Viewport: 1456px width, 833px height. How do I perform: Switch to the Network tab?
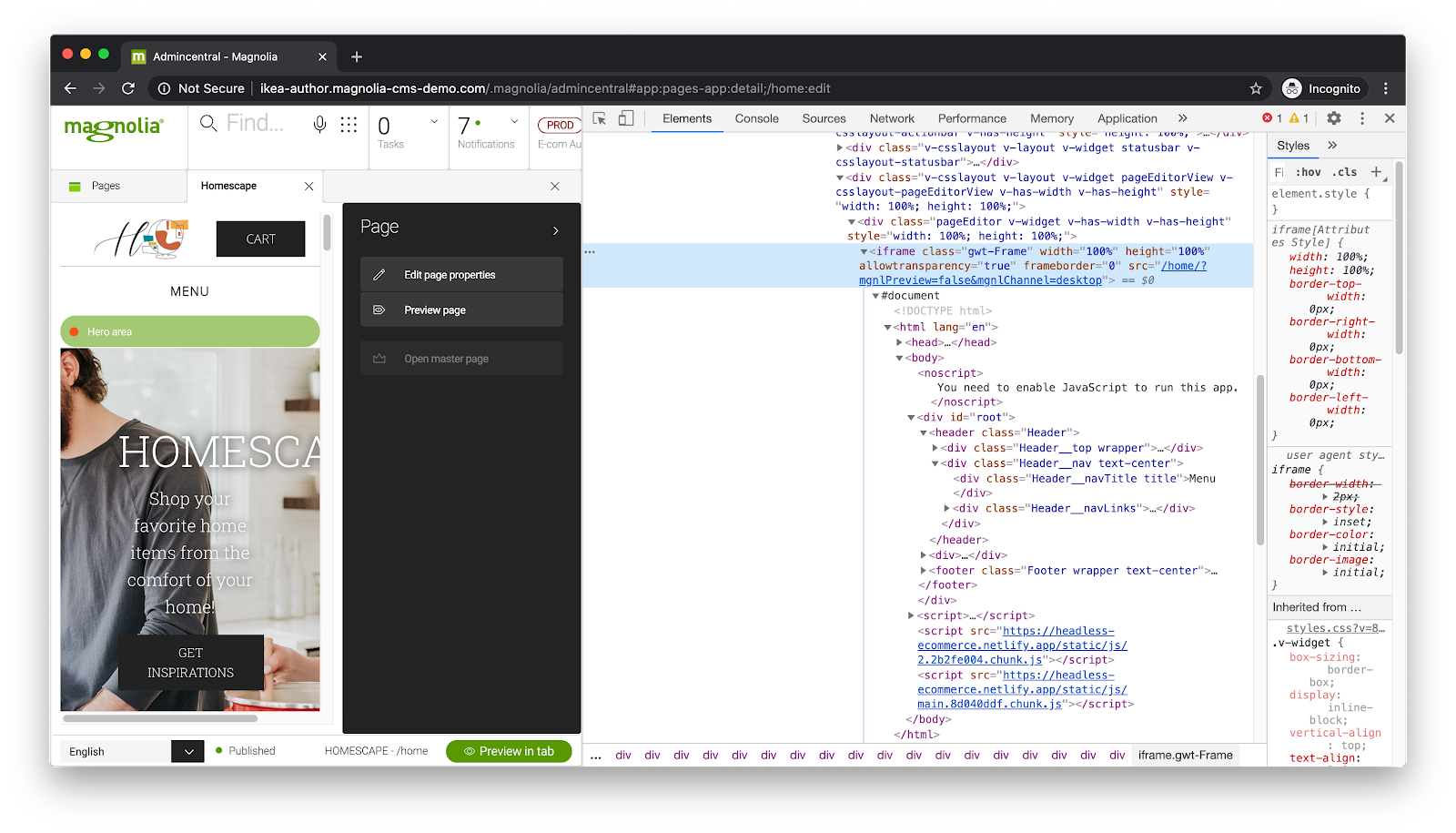pos(892,118)
